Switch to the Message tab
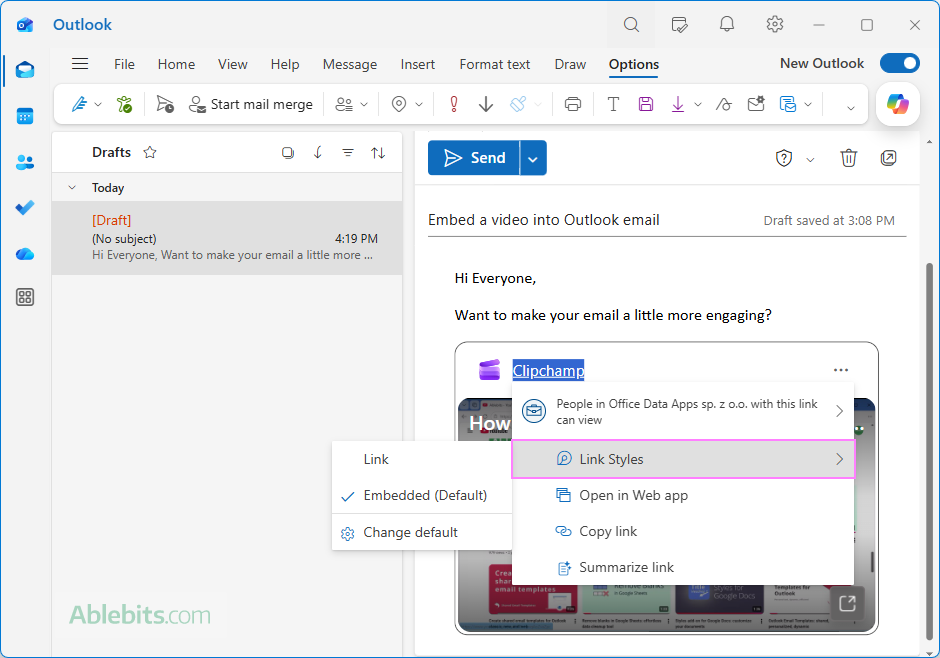Viewport: 940px width, 658px height. (x=350, y=64)
